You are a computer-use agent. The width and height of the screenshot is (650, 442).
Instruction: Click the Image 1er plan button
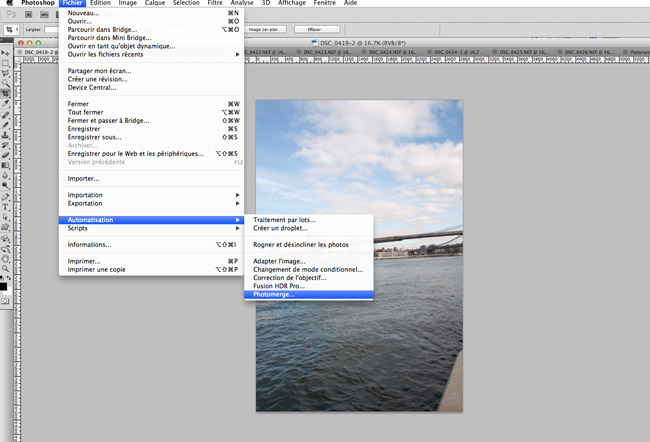pyautogui.click(x=264, y=29)
